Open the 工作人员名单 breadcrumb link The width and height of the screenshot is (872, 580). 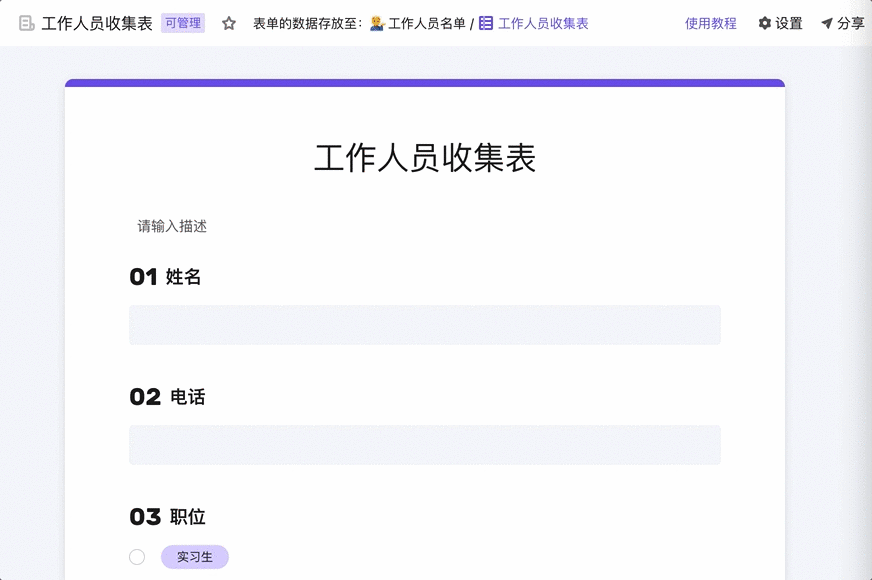click(x=427, y=23)
